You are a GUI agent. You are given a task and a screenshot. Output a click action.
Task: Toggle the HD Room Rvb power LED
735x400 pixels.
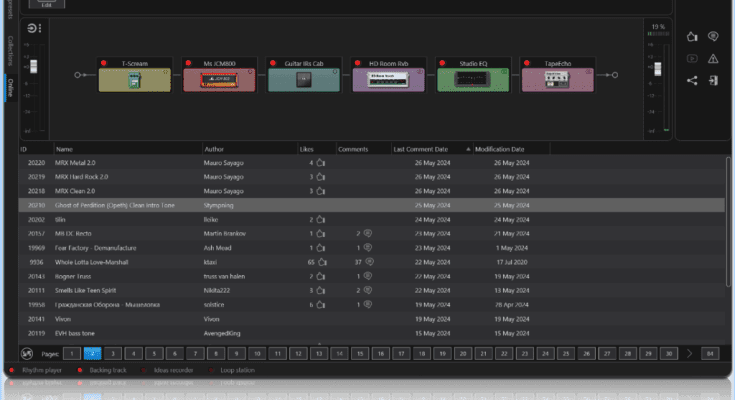pyautogui.click(x=356, y=63)
